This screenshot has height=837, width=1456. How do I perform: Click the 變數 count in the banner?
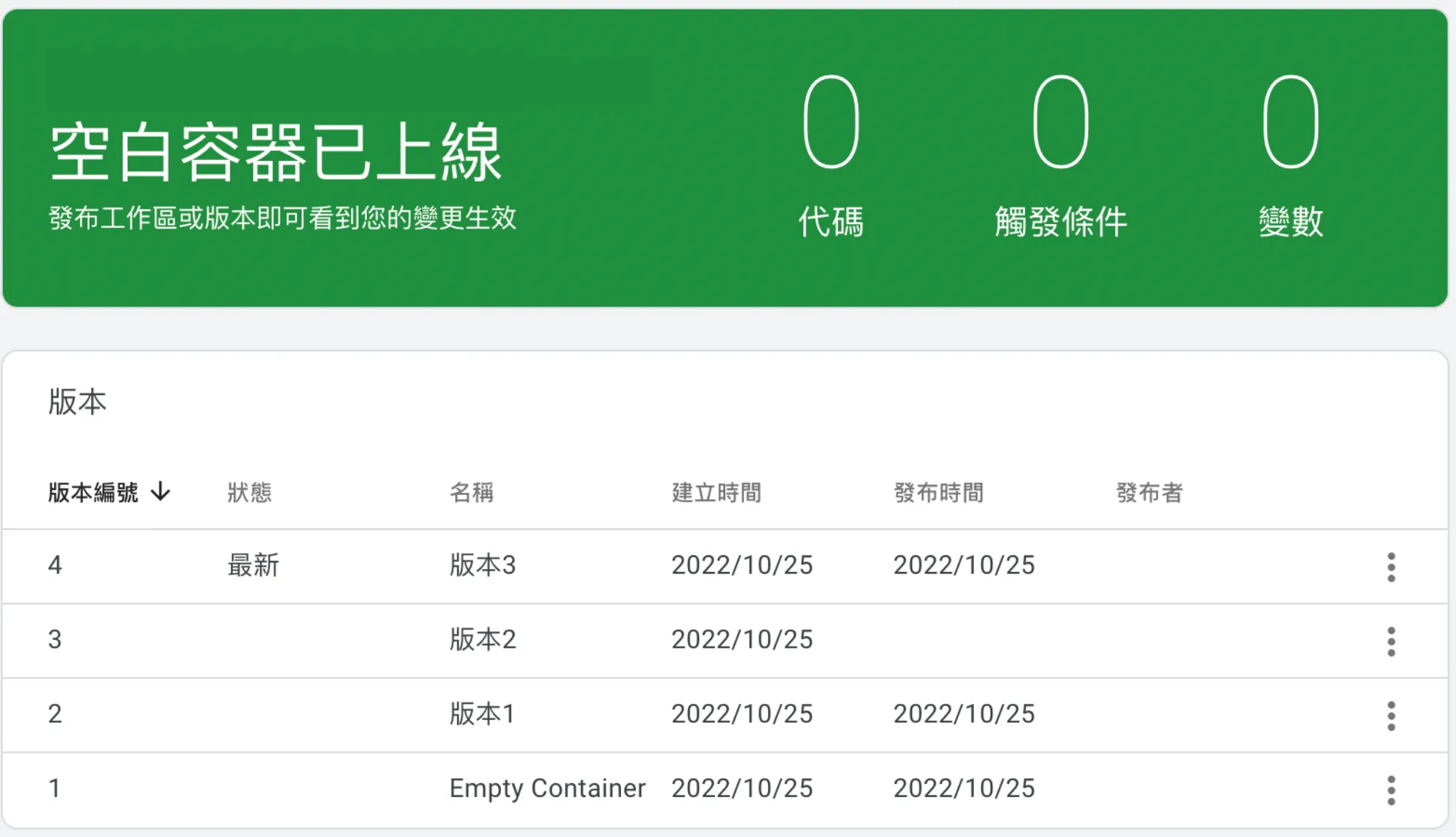[x=1291, y=122]
